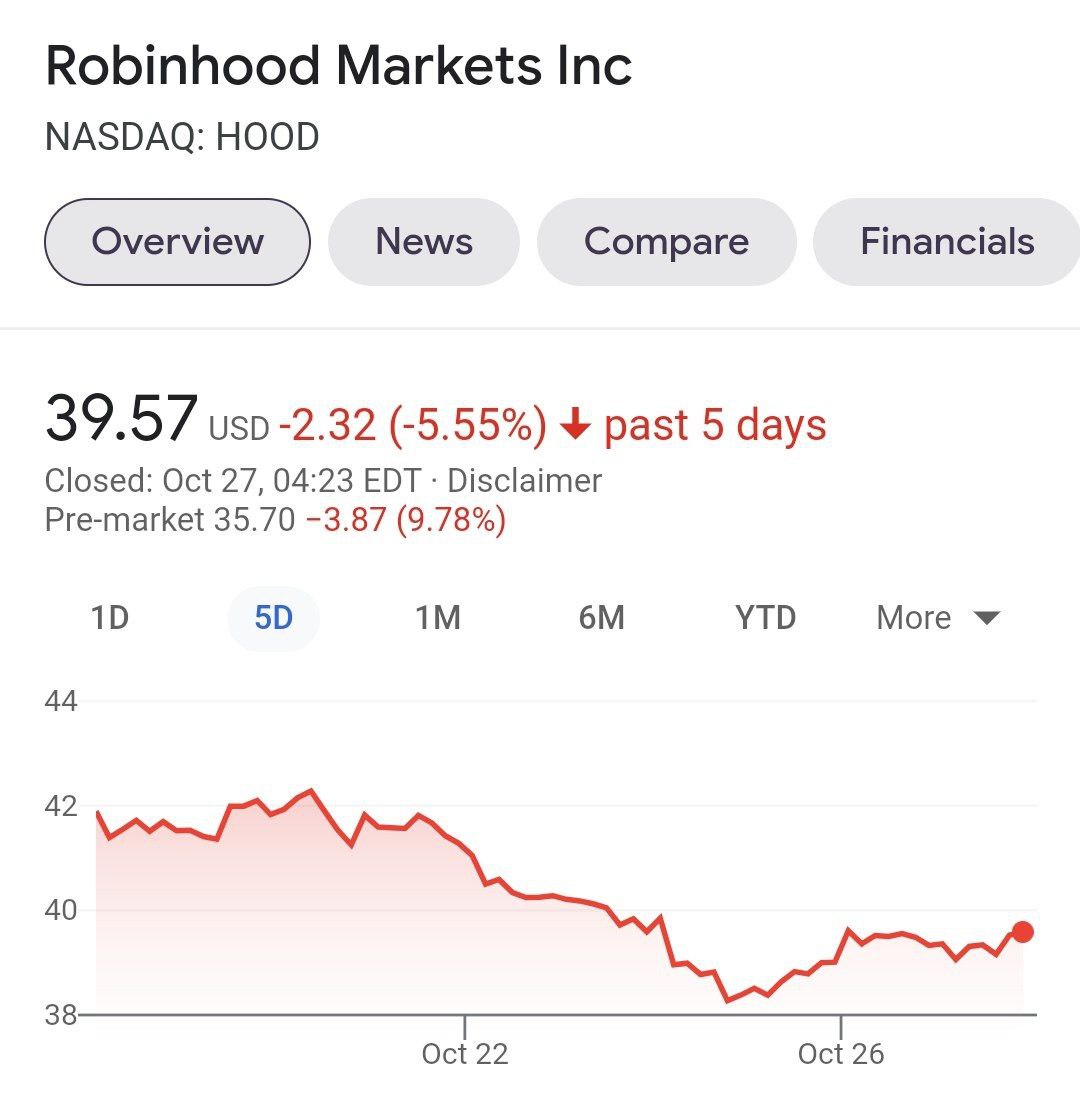Click the NASDAQ: HOOD ticker text
Image resolution: width=1080 pixels, height=1114 pixels.
click(x=183, y=137)
